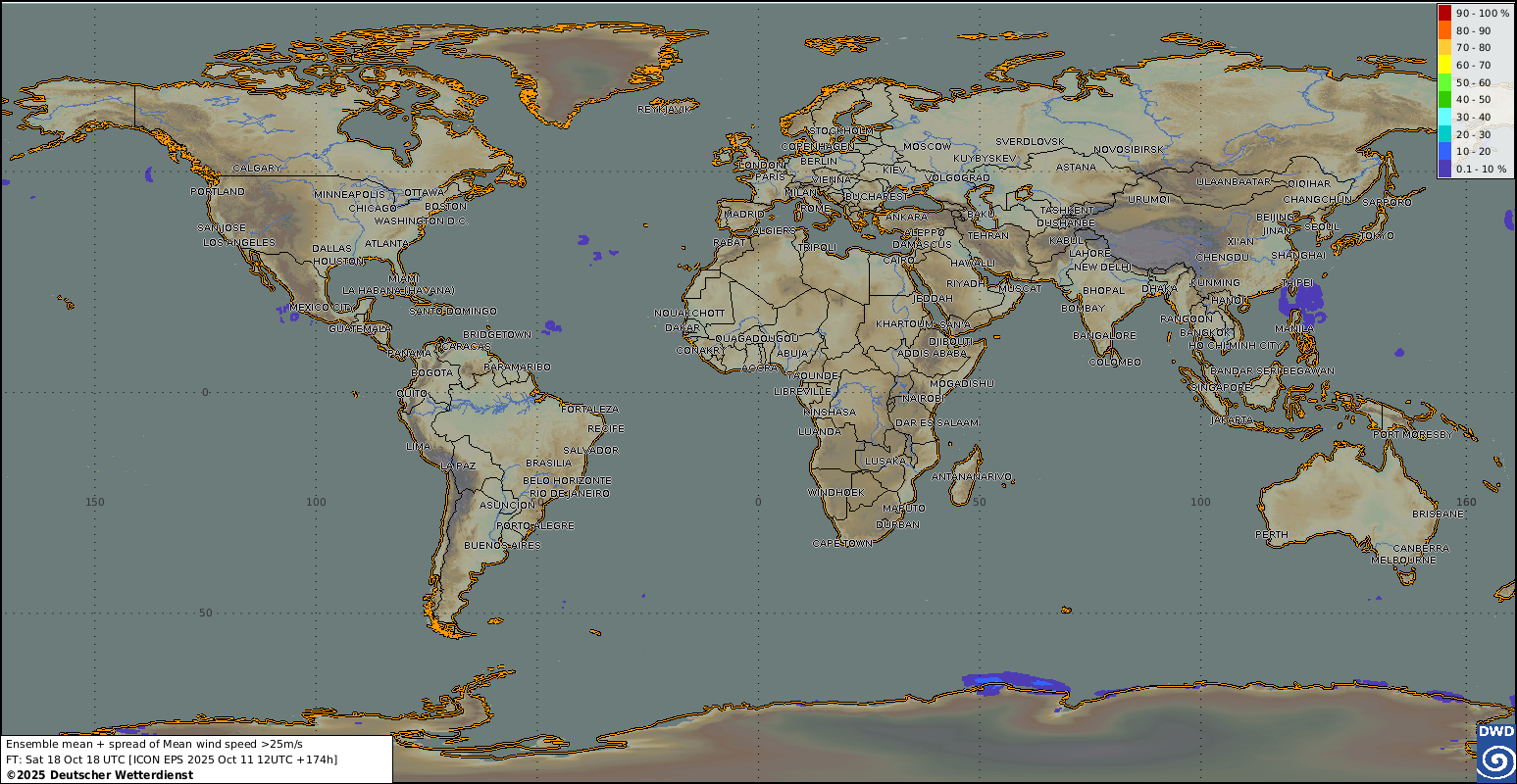This screenshot has height=784, width=1517.
Task: Select the forecast time FT line
Action: (171, 759)
